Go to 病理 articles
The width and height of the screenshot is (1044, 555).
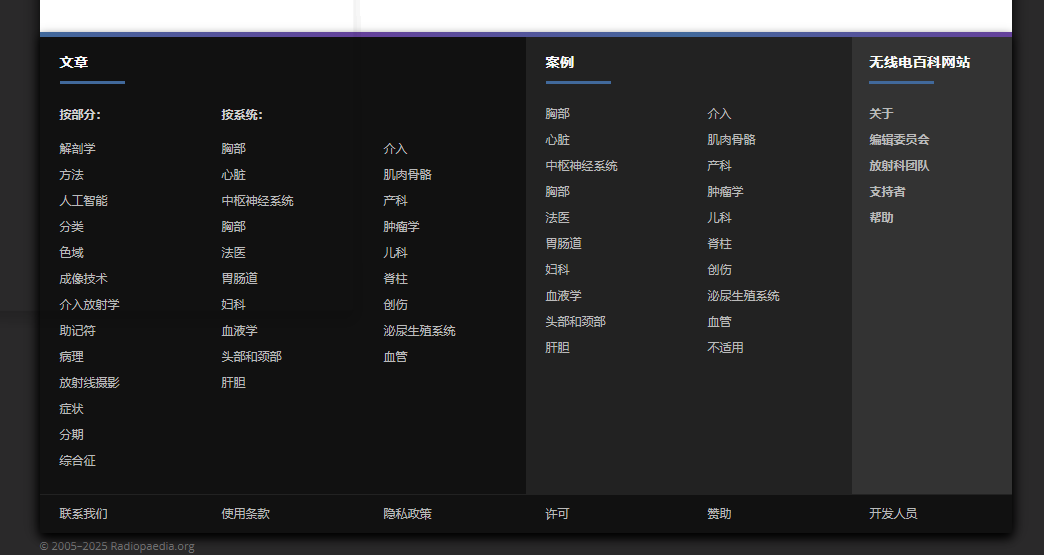(x=71, y=356)
